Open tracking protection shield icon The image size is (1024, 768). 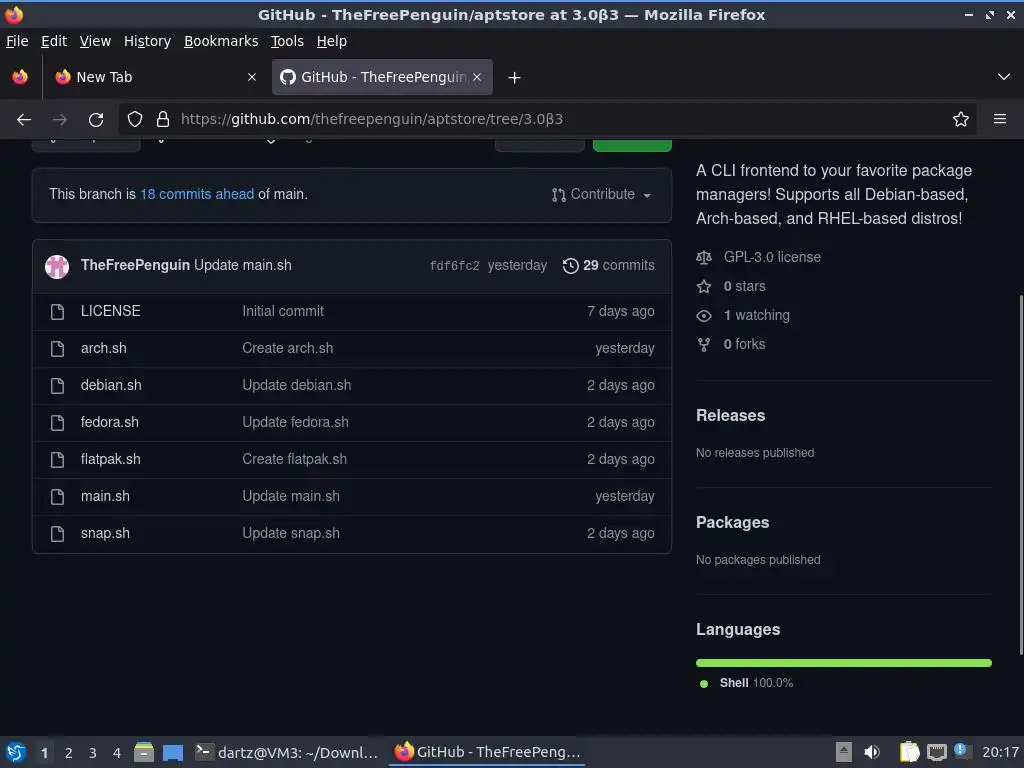(x=135, y=119)
